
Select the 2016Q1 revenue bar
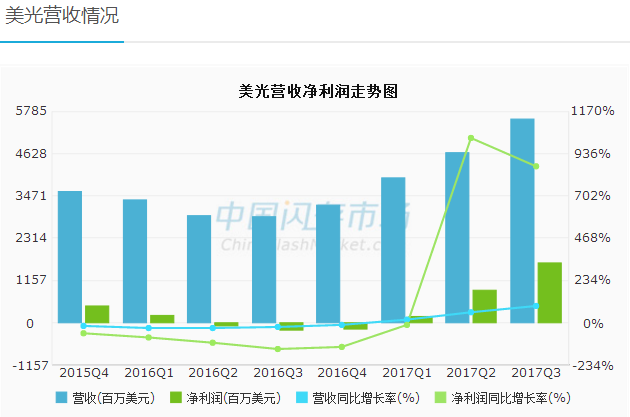click(x=135, y=261)
